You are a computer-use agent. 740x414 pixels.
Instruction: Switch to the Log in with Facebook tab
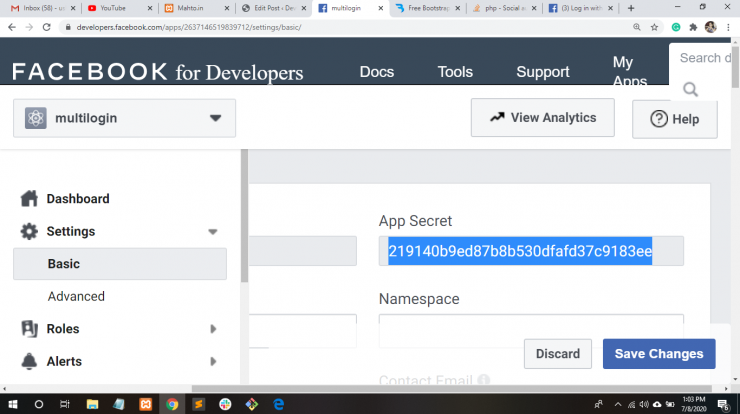click(581, 8)
